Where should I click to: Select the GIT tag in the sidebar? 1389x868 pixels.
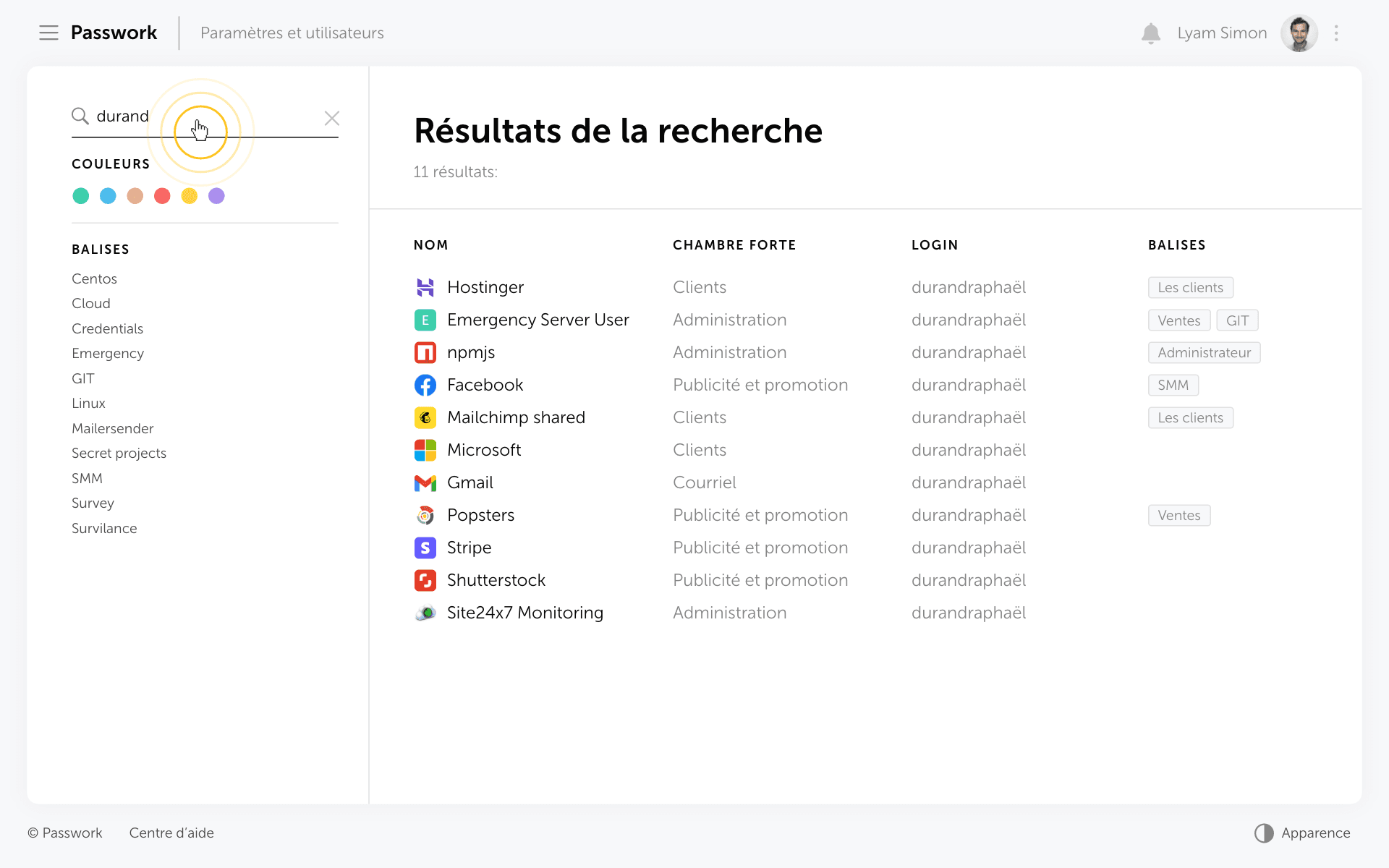(83, 378)
